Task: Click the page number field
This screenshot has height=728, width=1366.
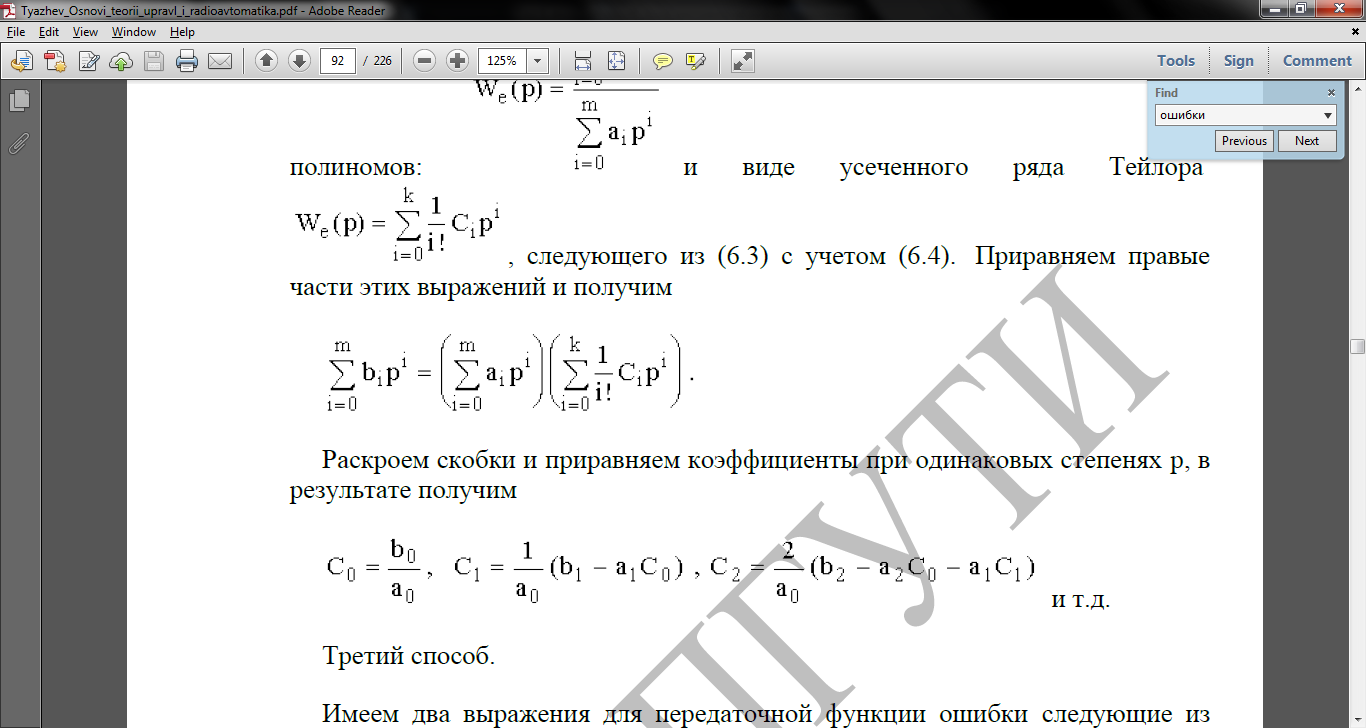Action: [x=339, y=61]
